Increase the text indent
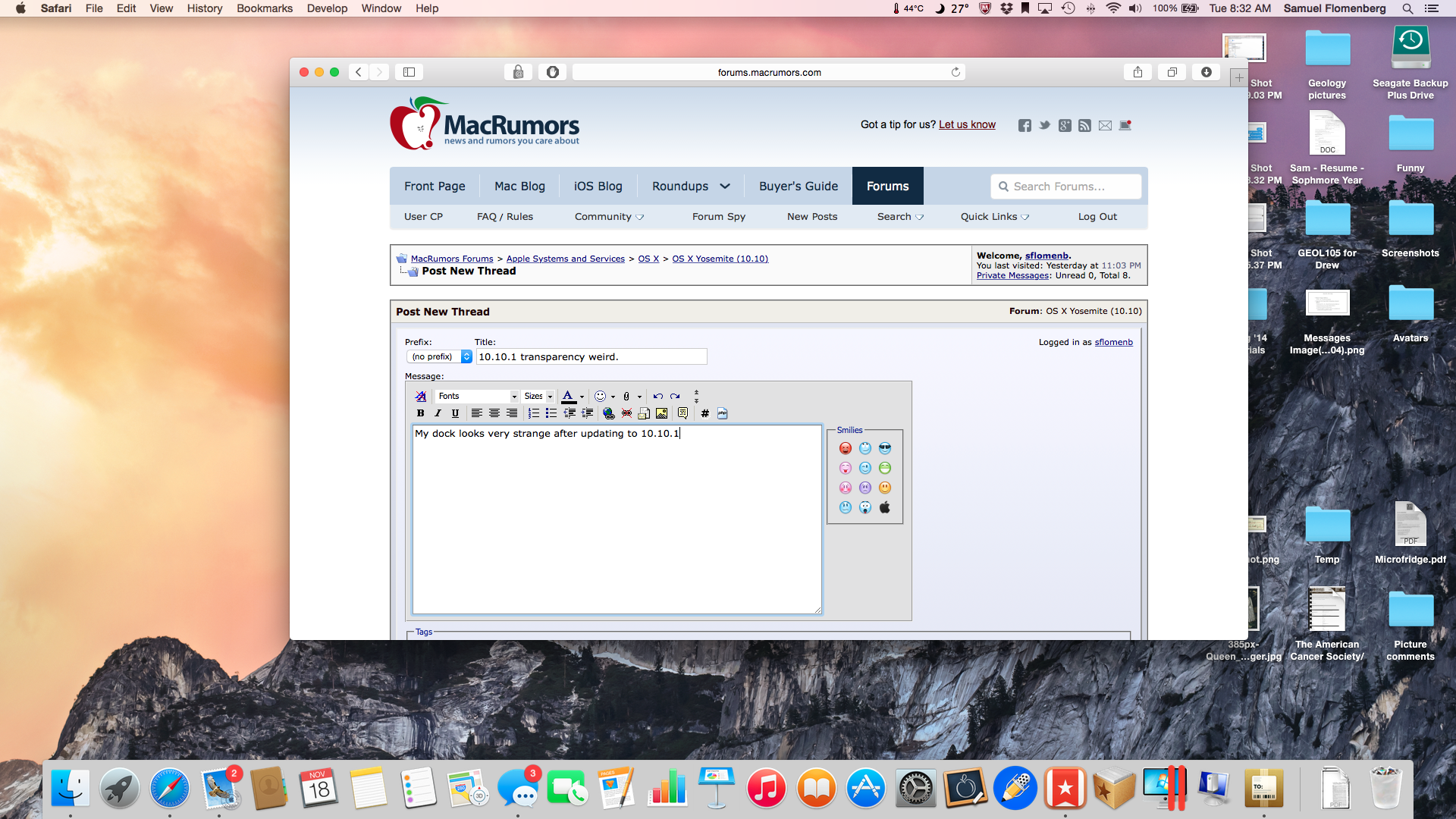The height and width of the screenshot is (819, 1456). 587,413
